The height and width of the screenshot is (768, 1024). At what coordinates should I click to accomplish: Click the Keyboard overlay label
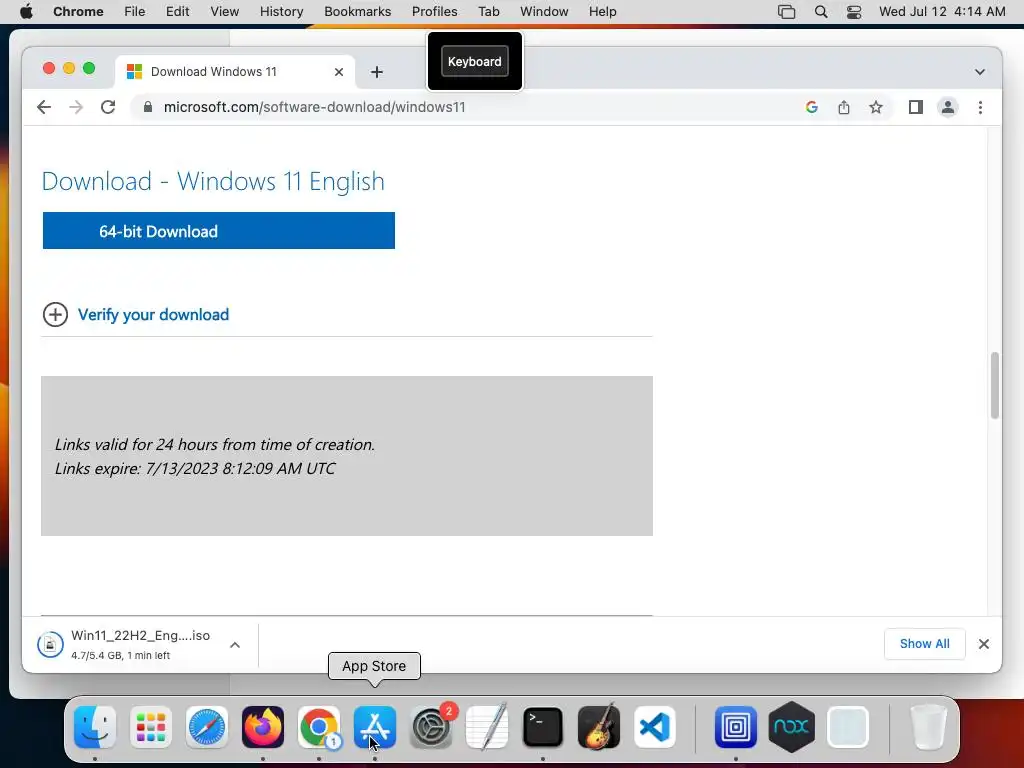coord(475,61)
